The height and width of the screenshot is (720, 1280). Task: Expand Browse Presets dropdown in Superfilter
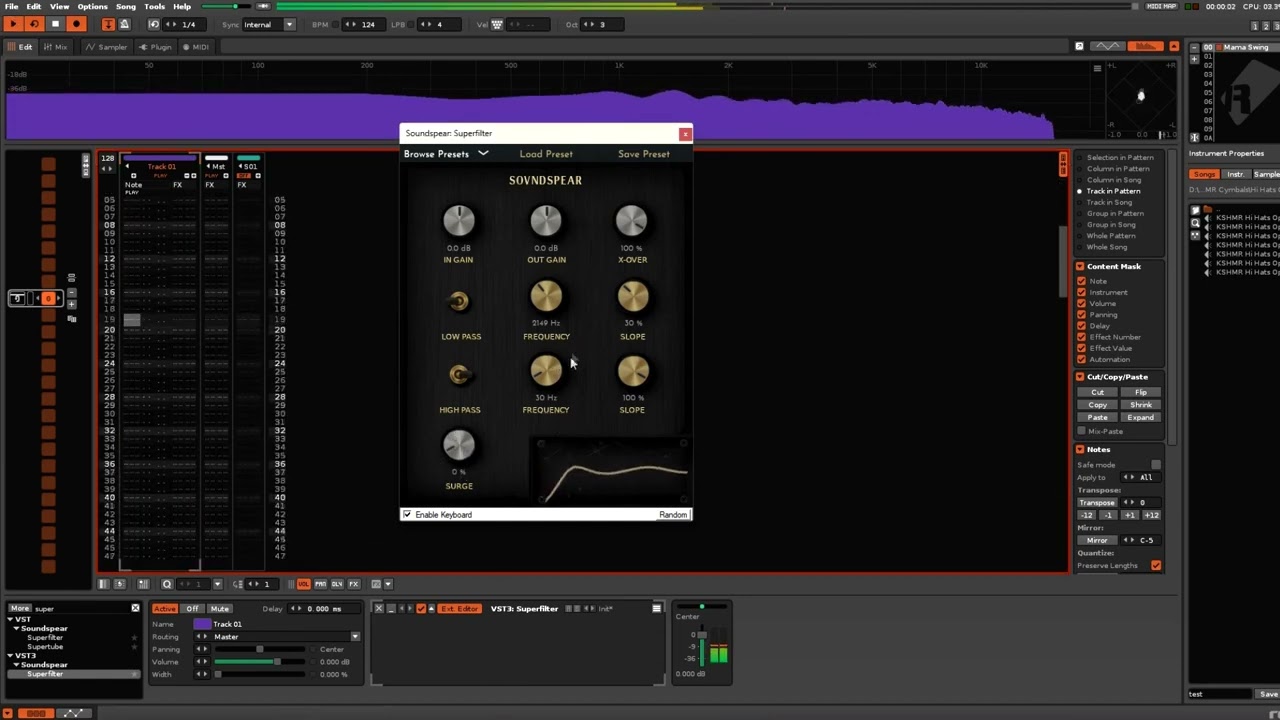(x=446, y=154)
